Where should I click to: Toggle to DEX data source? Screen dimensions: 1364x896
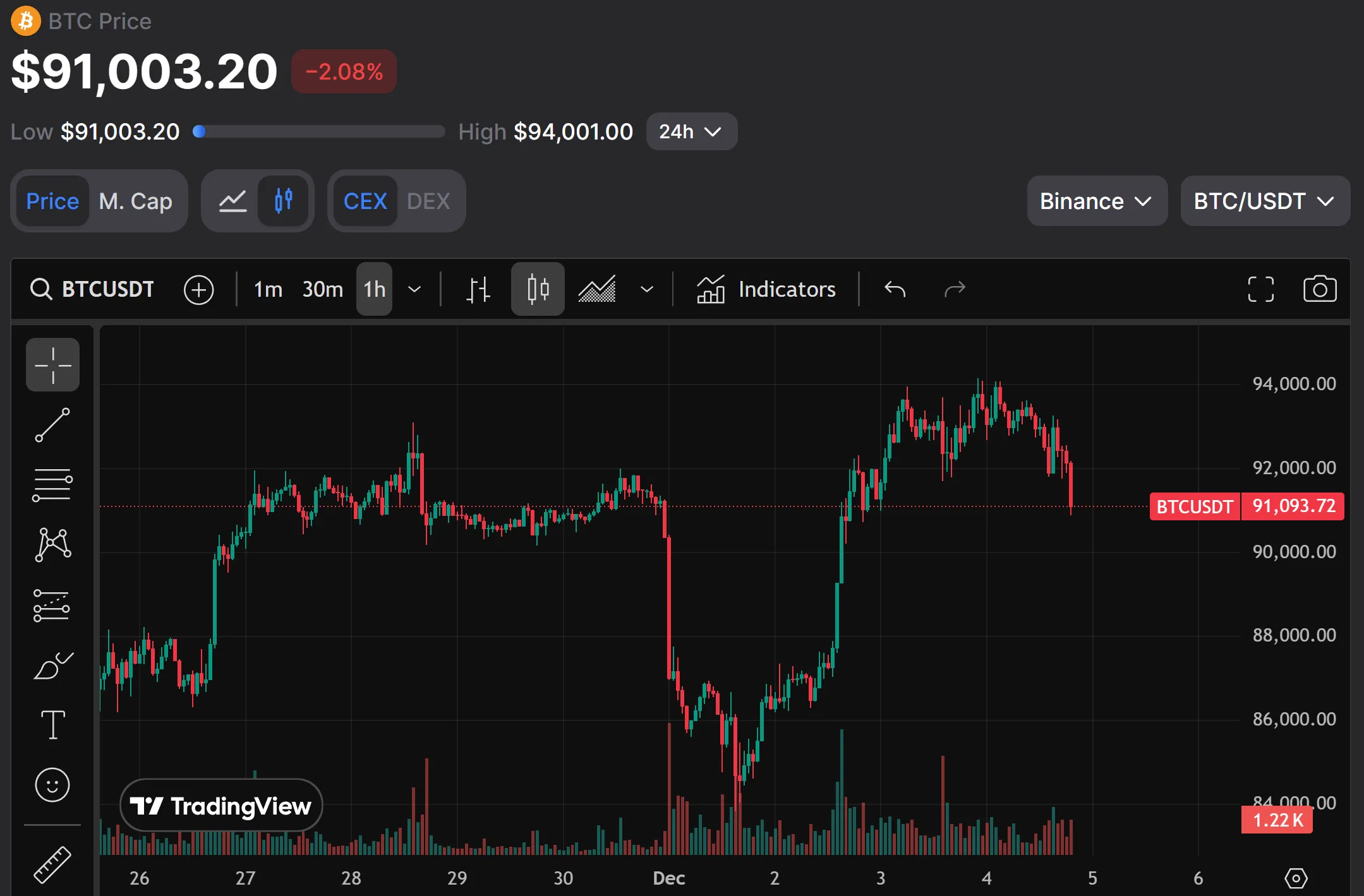coord(428,201)
